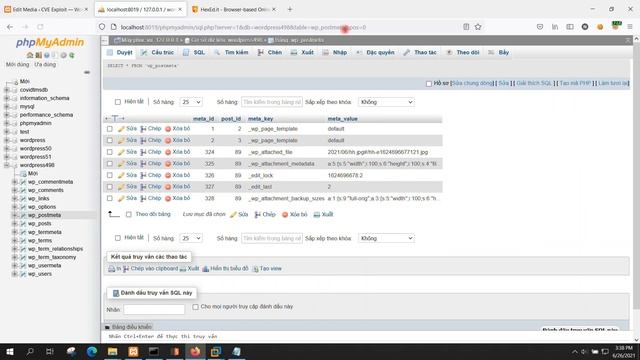This screenshot has height=360, width=640.
Task: Open Microsoft Edge from taskbar
Action: point(92,351)
